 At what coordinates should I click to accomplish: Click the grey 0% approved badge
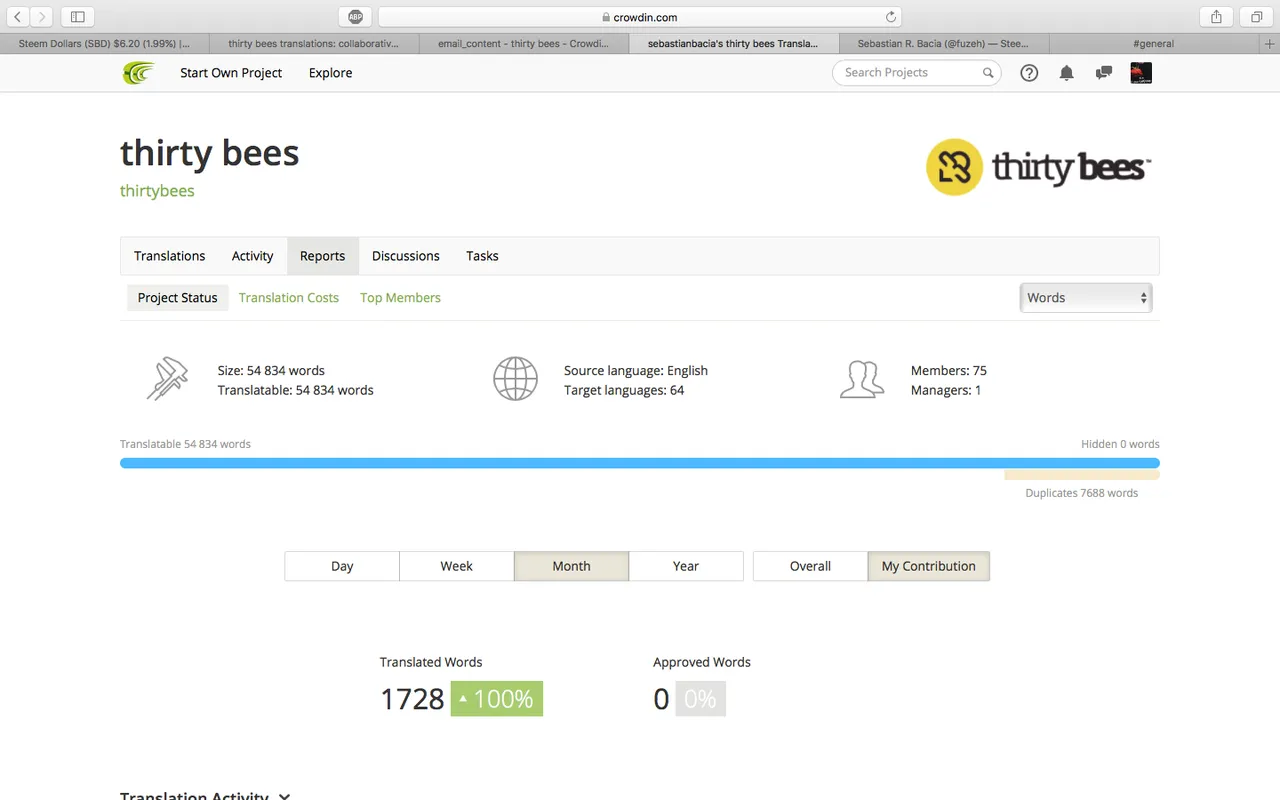point(700,699)
